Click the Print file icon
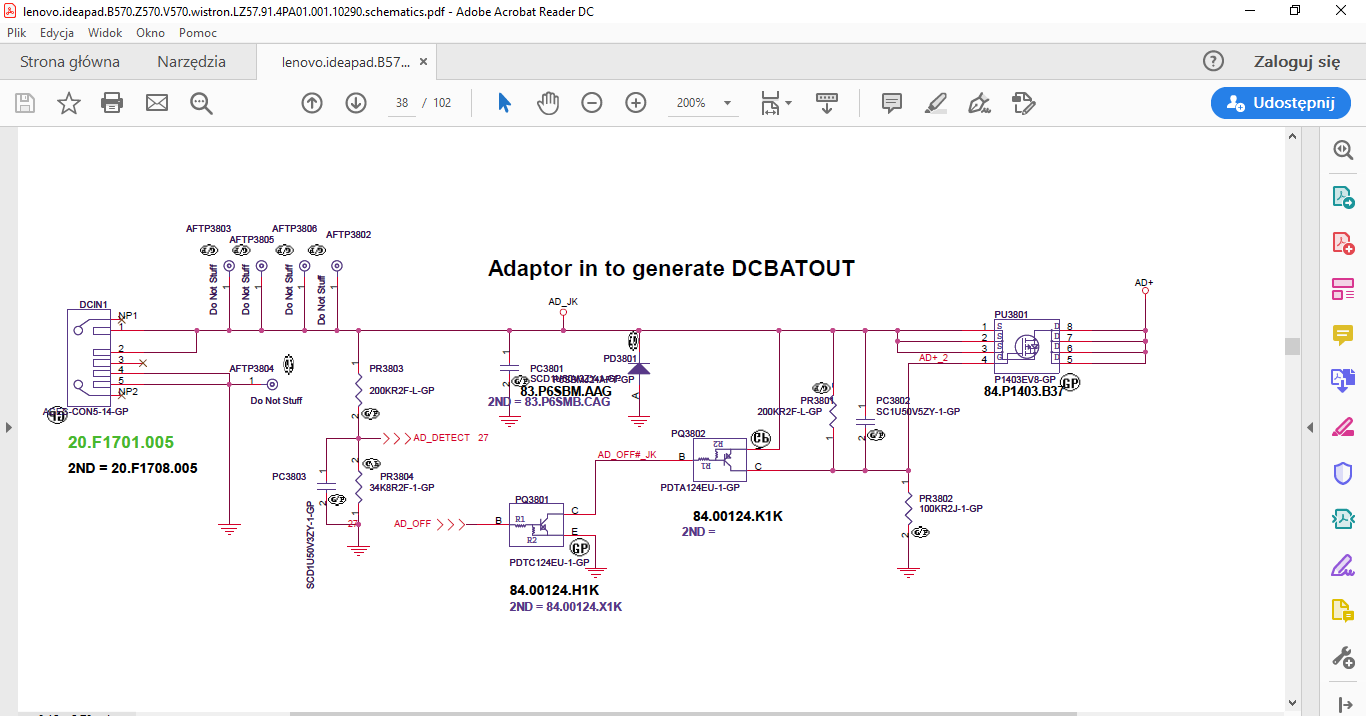Viewport: 1366px width, 716px height. click(112, 103)
